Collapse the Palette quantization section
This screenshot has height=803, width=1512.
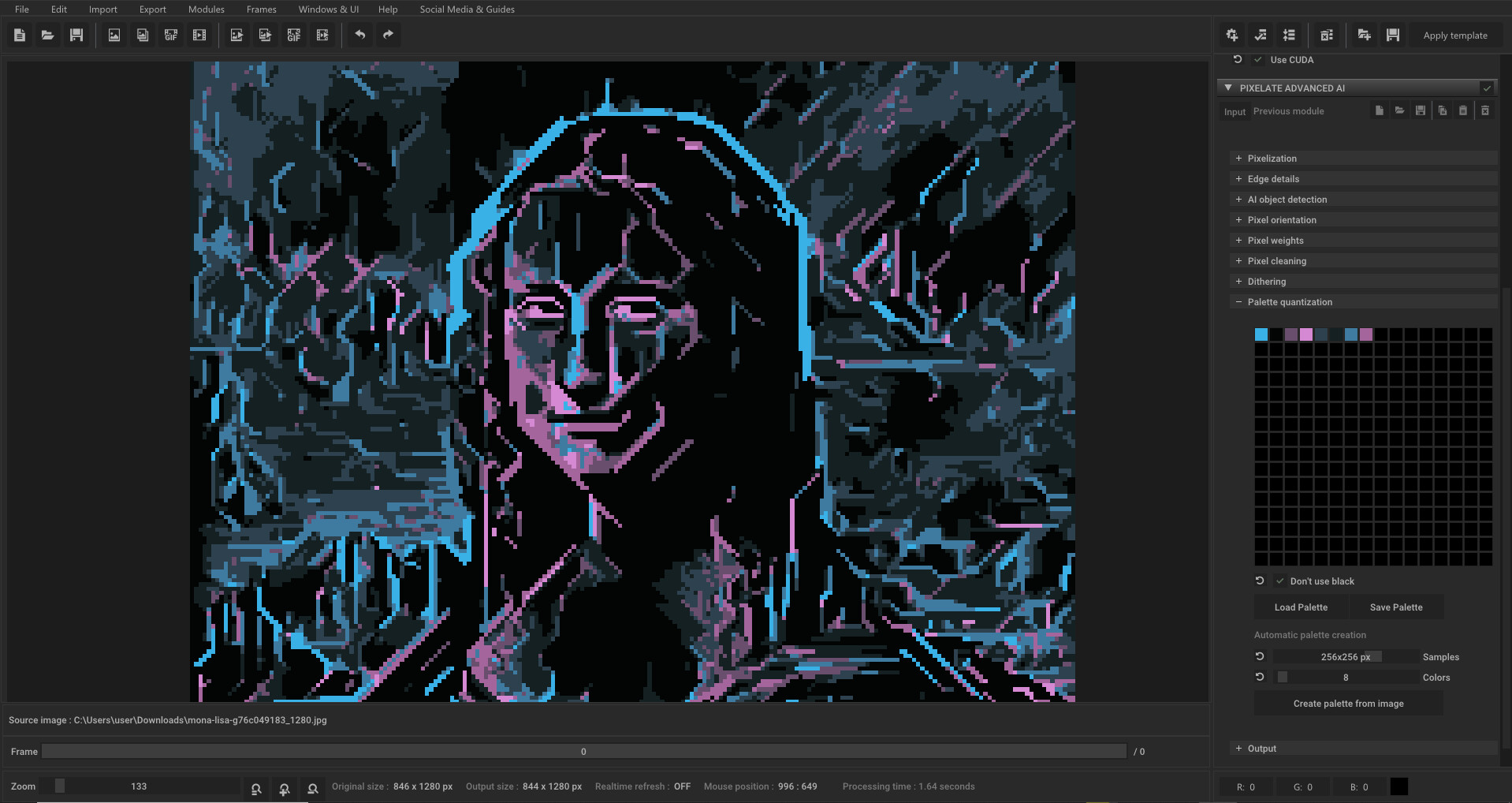[x=1289, y=302]
